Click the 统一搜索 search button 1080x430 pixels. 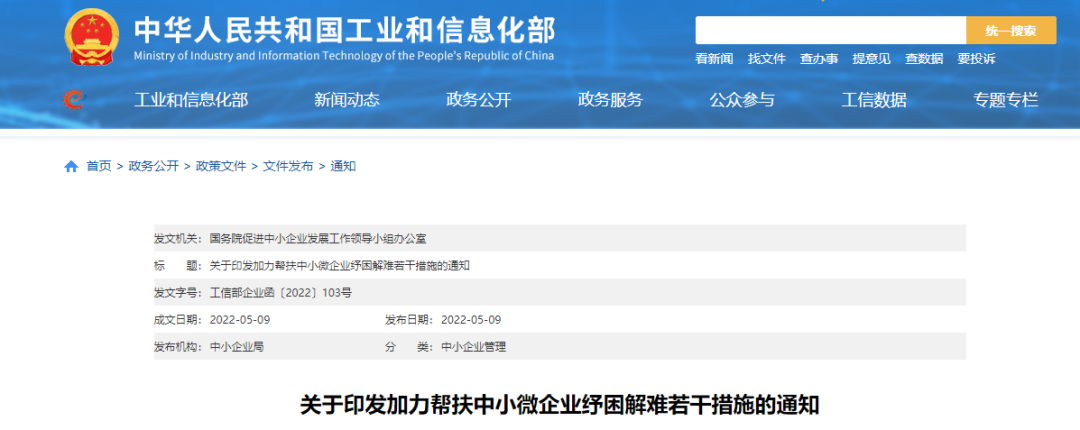pyautogui.click(x=1010, y=30)
